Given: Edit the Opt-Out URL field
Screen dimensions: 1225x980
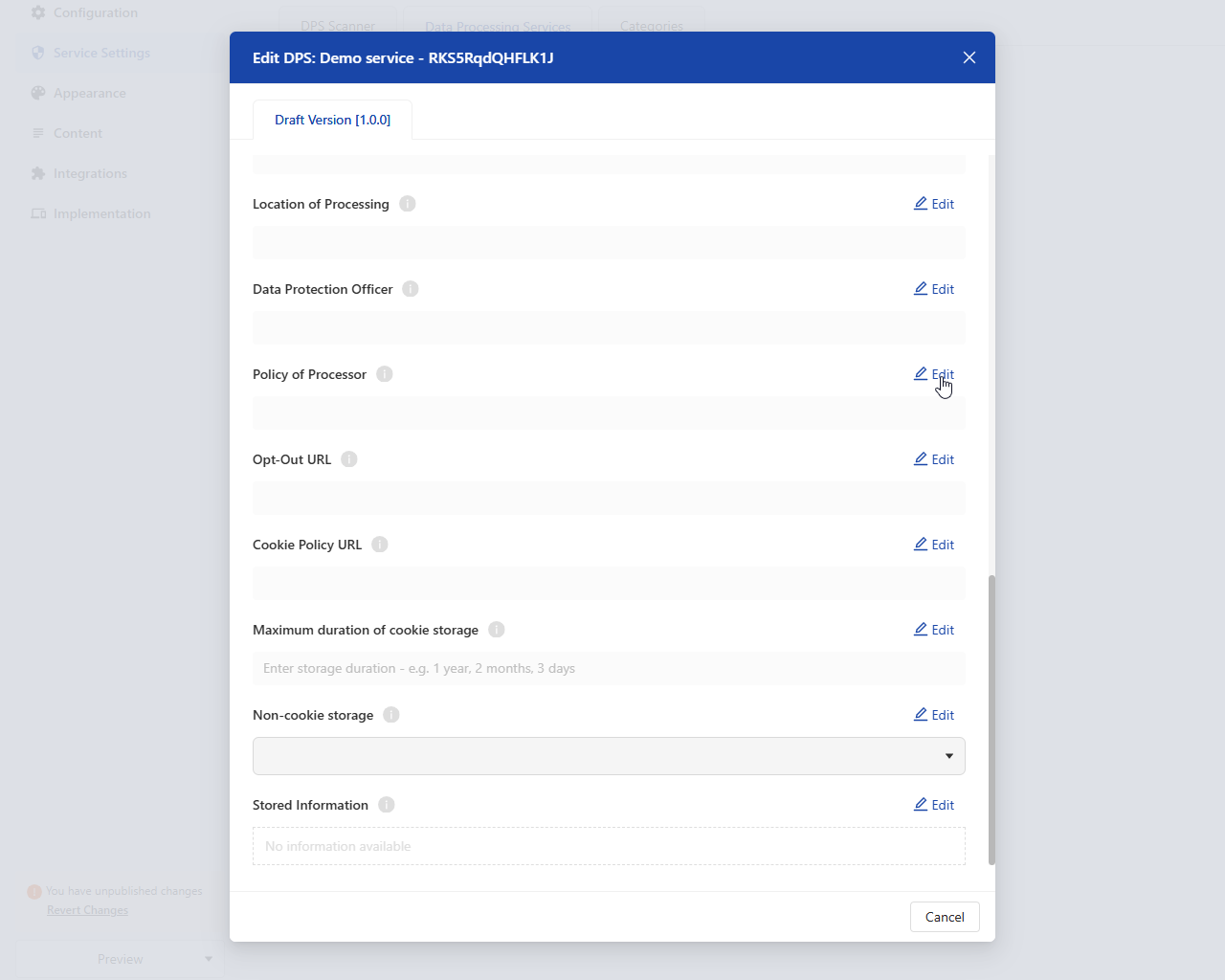Looking at the screenshot, I should 934,459.
